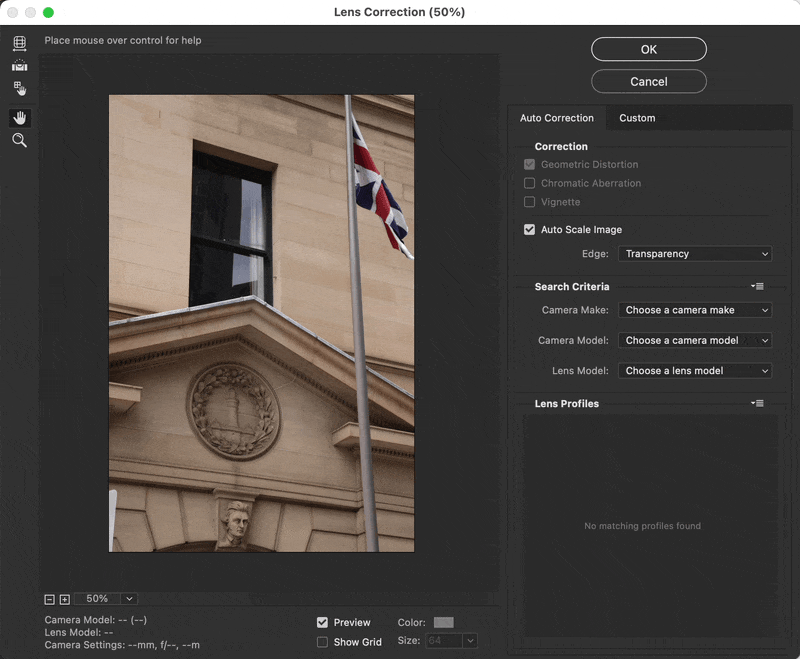Click the grid Size value field
This screenshot has width=800, height=659.
(x=444, y=641)
